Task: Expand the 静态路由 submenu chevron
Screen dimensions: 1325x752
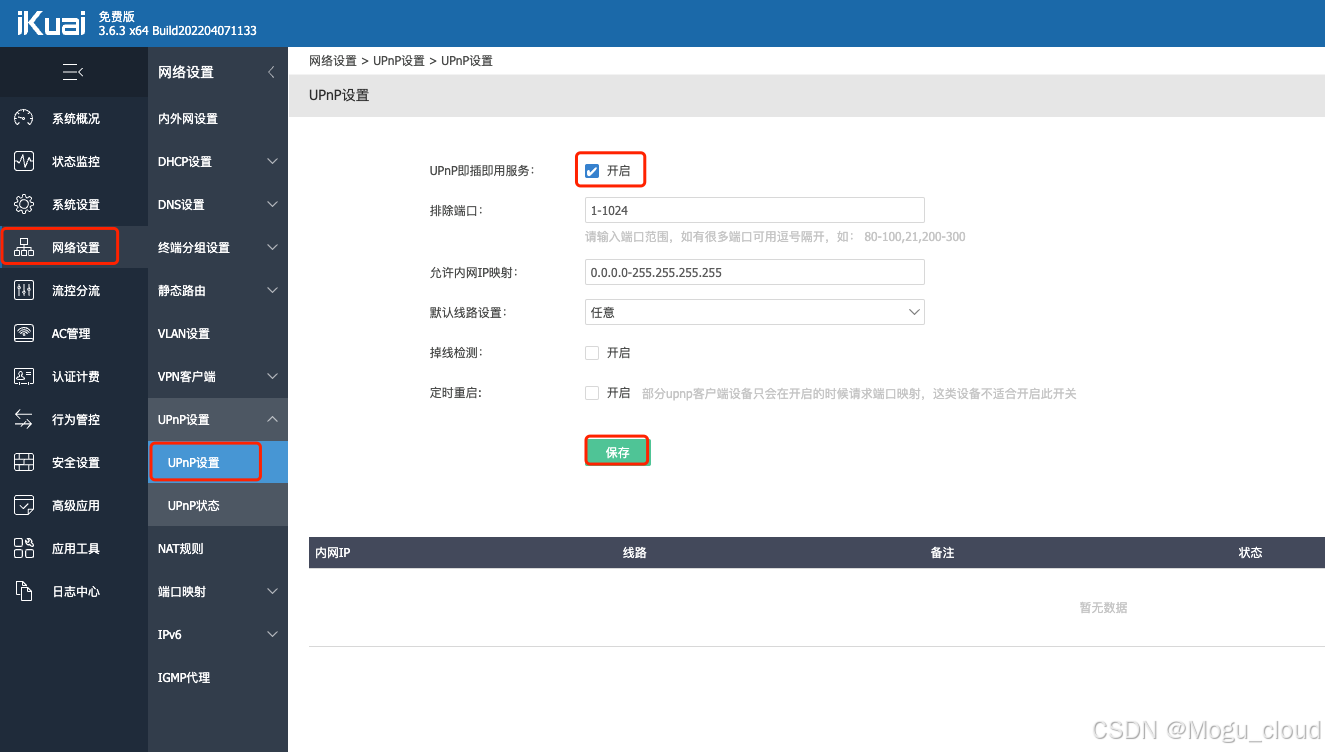Action: (x=272, y=290)
